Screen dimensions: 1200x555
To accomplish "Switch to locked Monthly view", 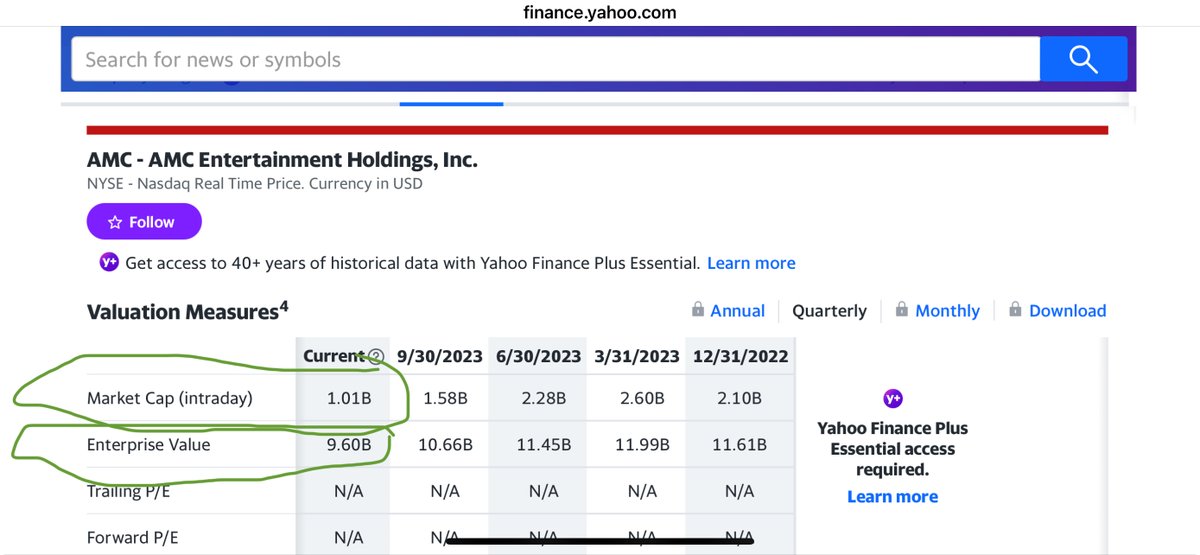I will tap(947, 311).
